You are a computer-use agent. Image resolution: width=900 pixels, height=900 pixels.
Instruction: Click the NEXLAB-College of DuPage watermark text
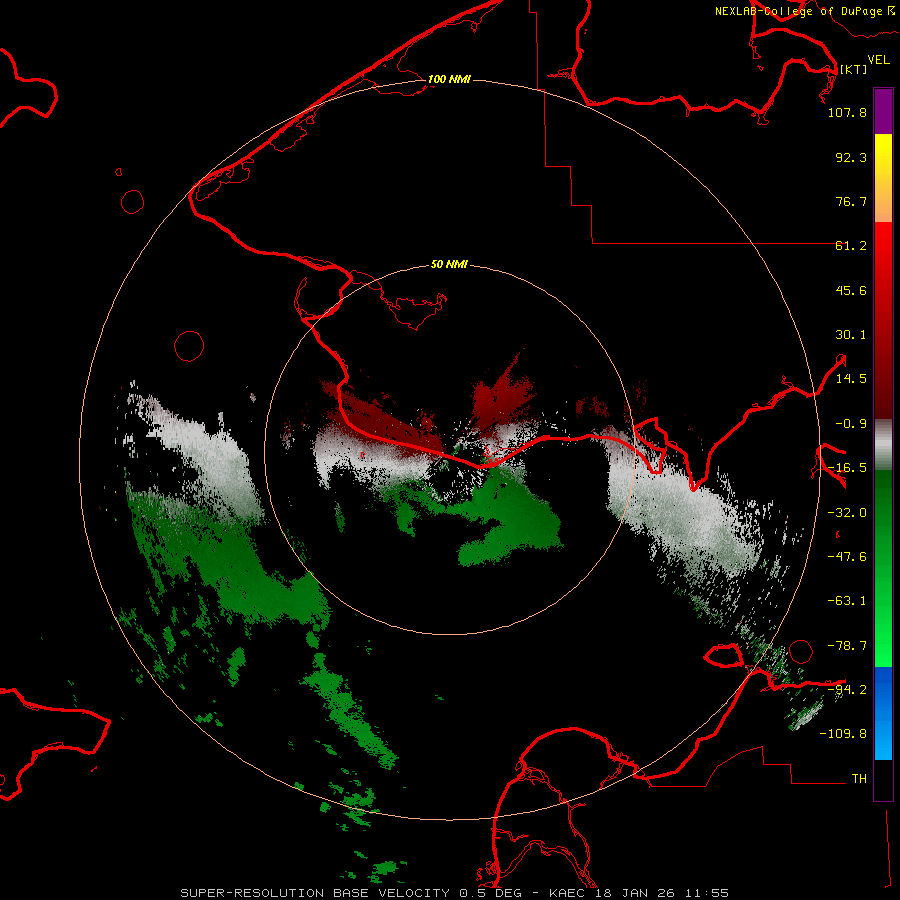[804, 11]
